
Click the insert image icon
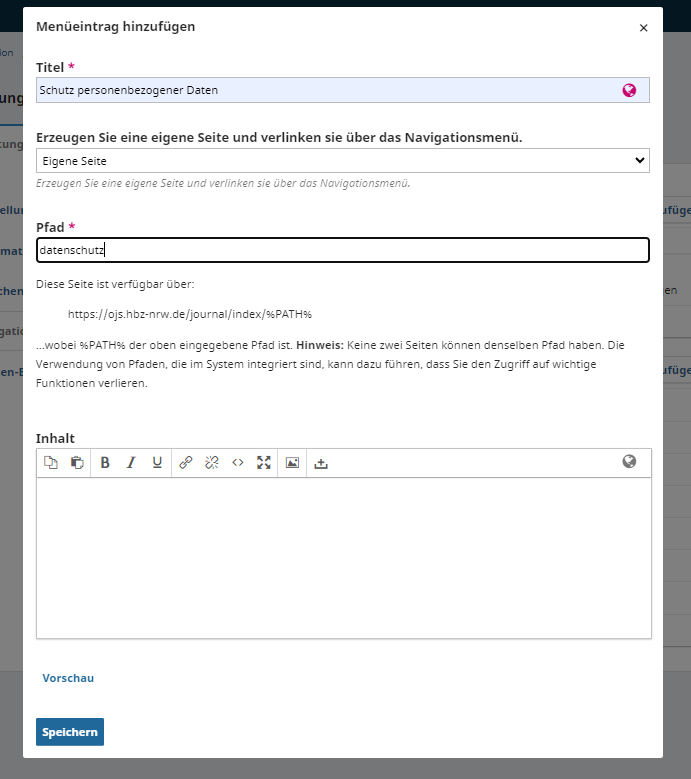292,463
